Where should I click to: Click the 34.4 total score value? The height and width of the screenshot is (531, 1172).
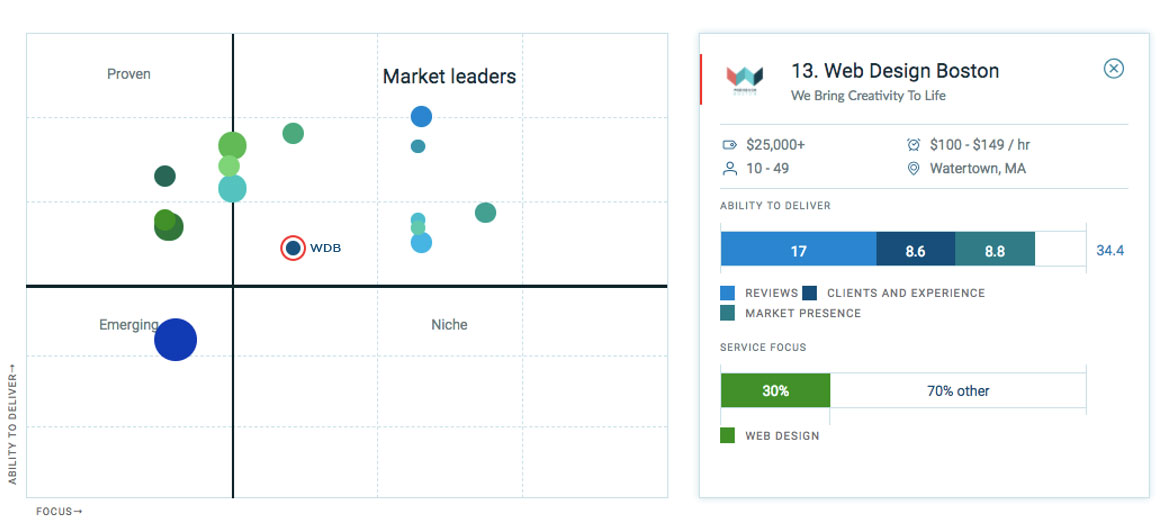[1110, 250]
